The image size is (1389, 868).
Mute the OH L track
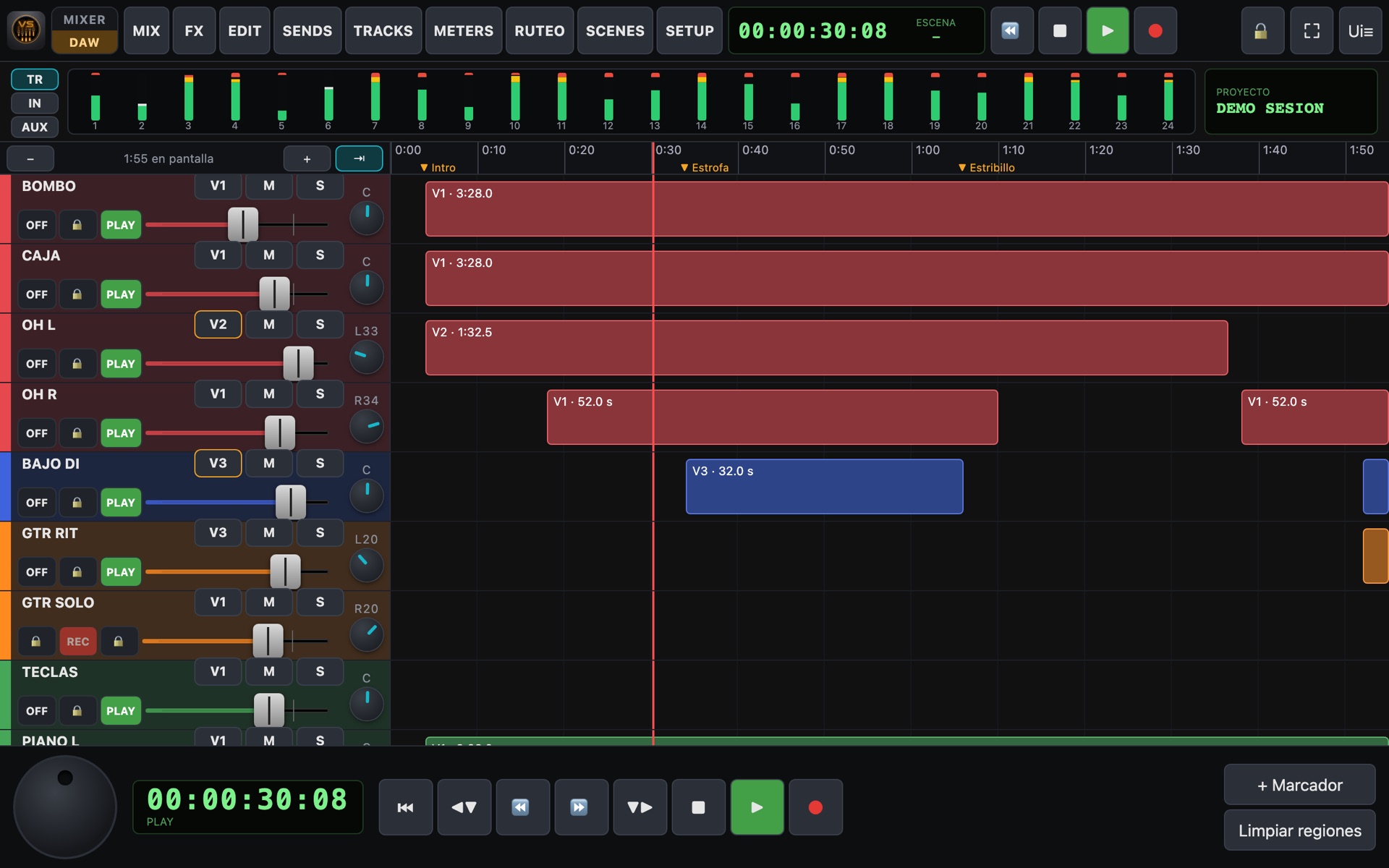(x=269, y=325)
